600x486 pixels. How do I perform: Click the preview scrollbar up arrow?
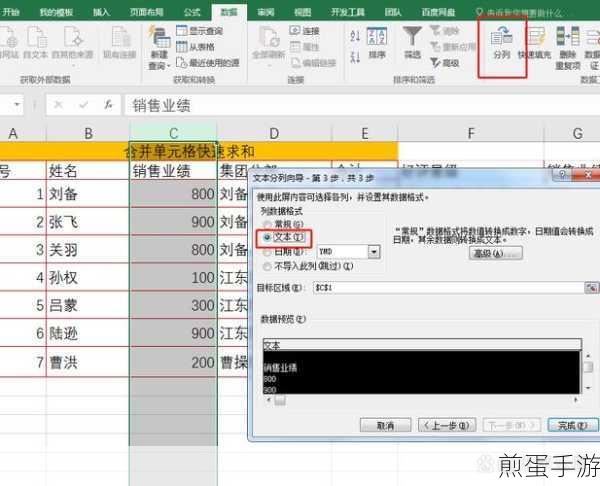click(588, 356)
